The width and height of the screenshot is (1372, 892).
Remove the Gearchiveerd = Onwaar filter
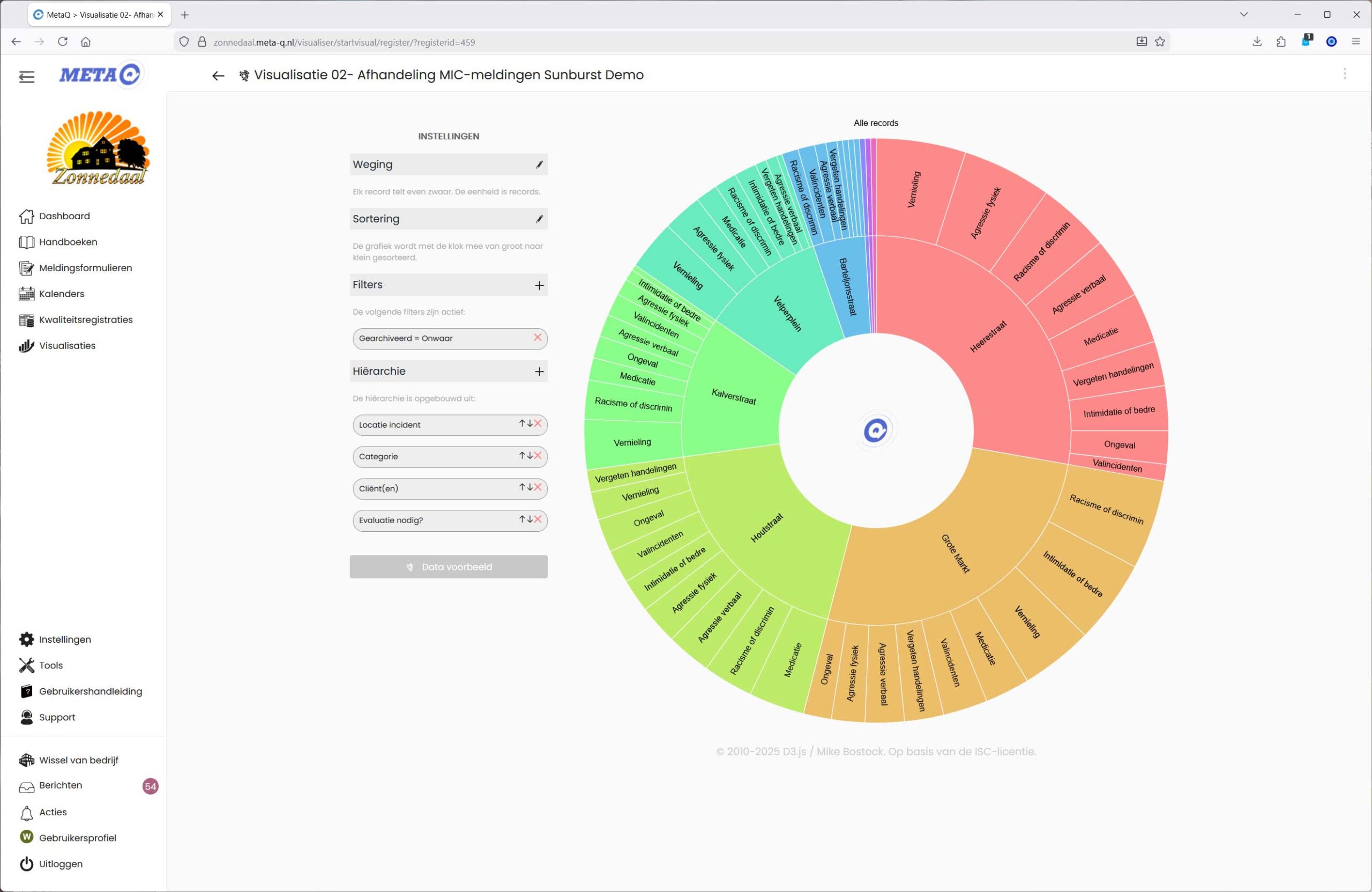coord(537,338)
